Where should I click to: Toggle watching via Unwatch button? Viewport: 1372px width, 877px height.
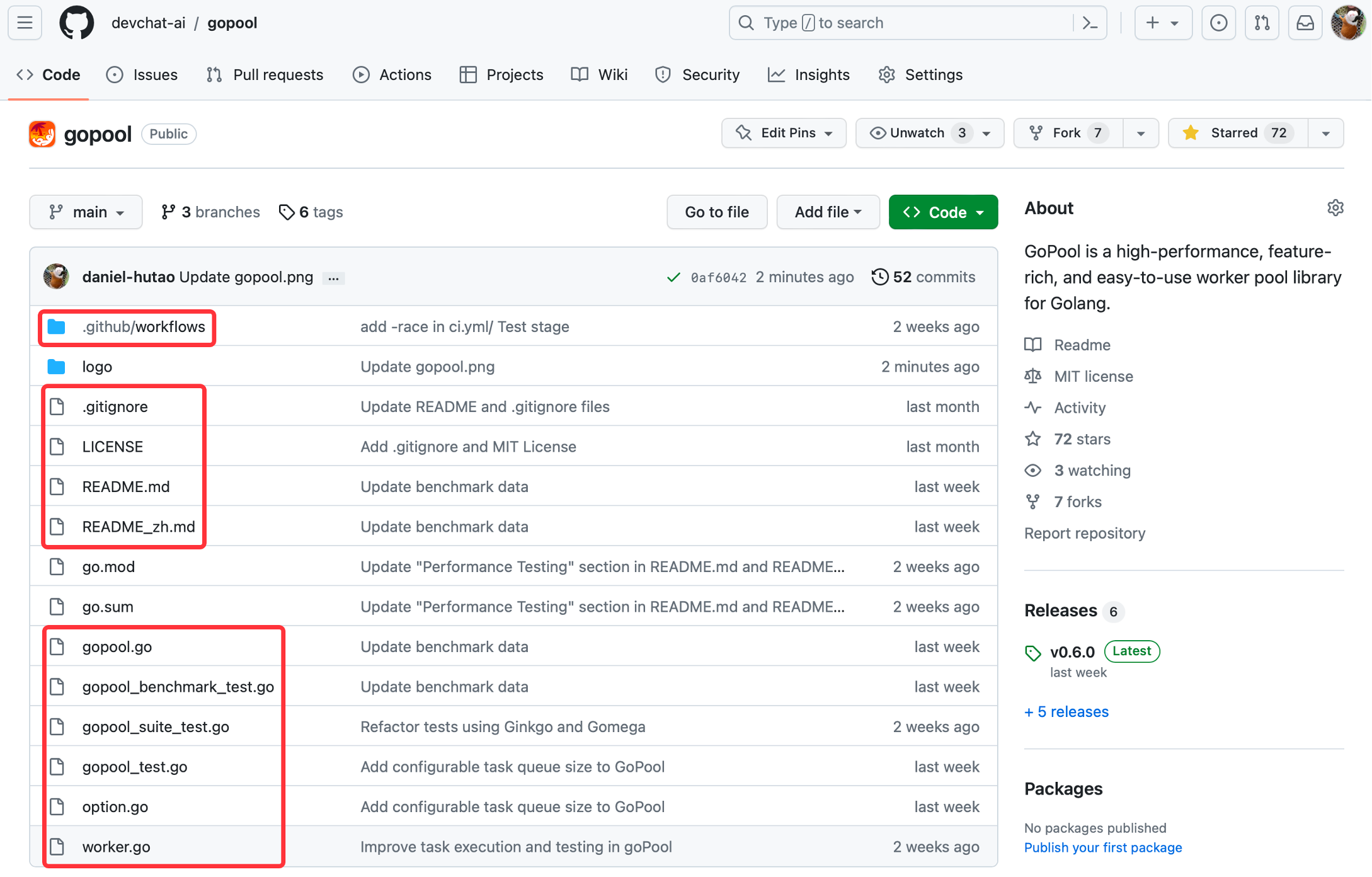click(917, 133)
